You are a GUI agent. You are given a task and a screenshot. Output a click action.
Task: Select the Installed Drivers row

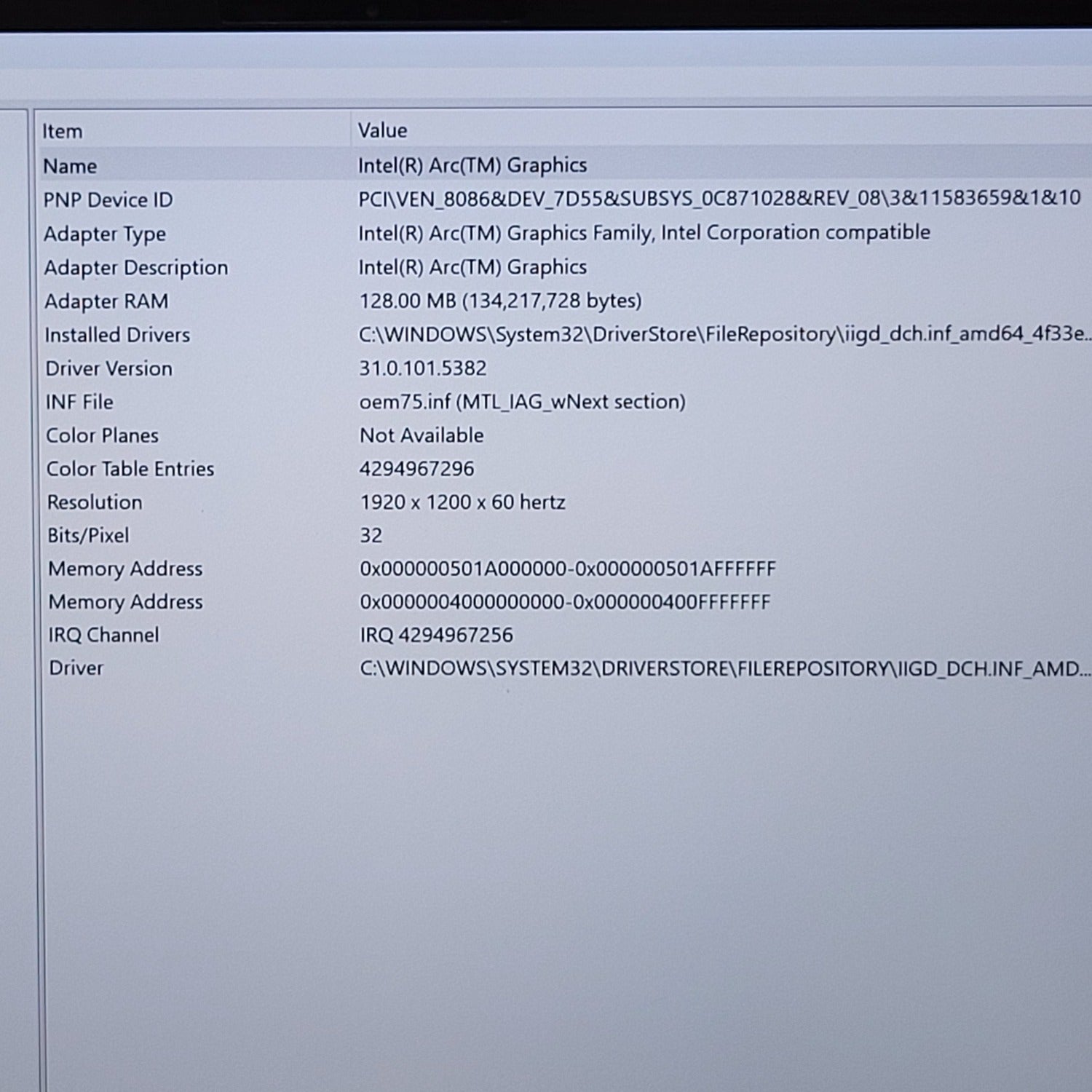coord(117,335)
